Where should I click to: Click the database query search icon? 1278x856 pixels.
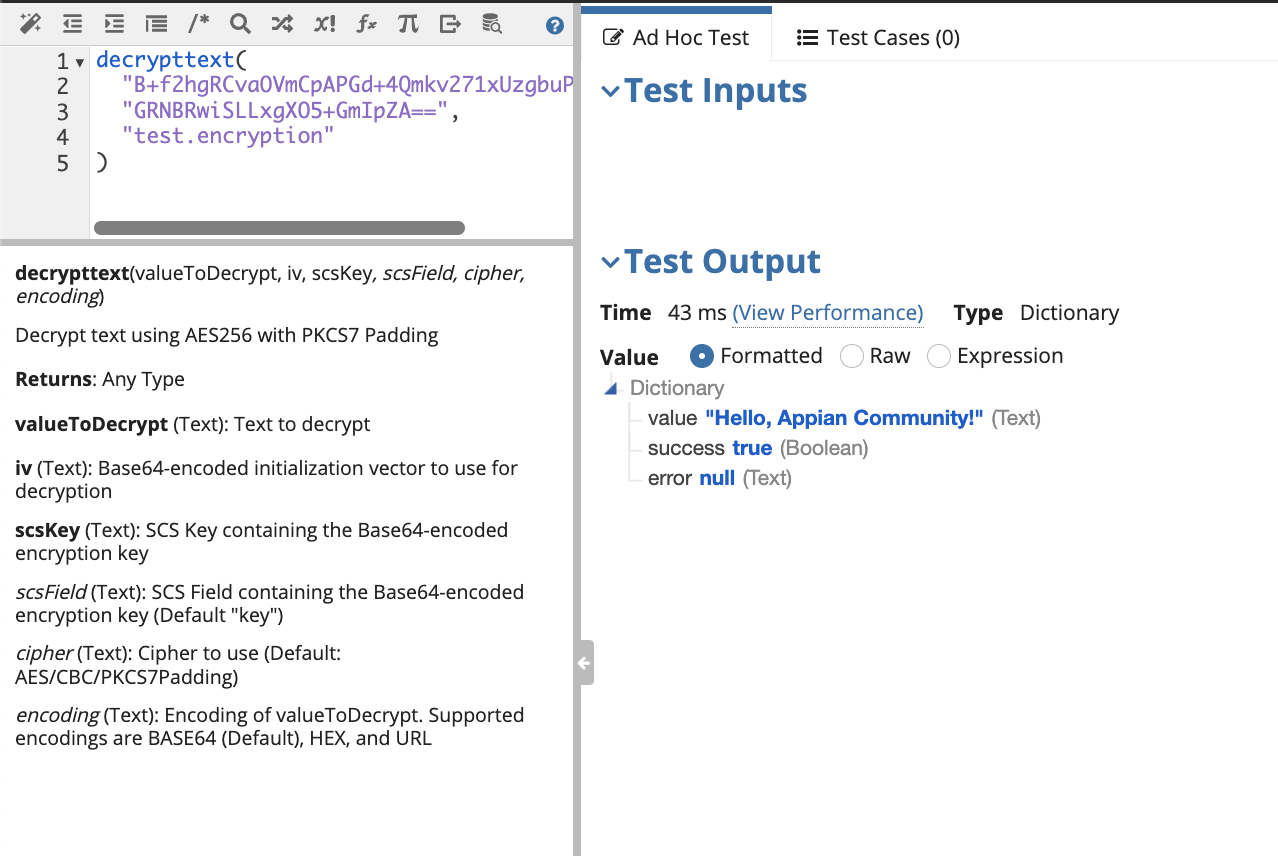(x=491, y=24)
